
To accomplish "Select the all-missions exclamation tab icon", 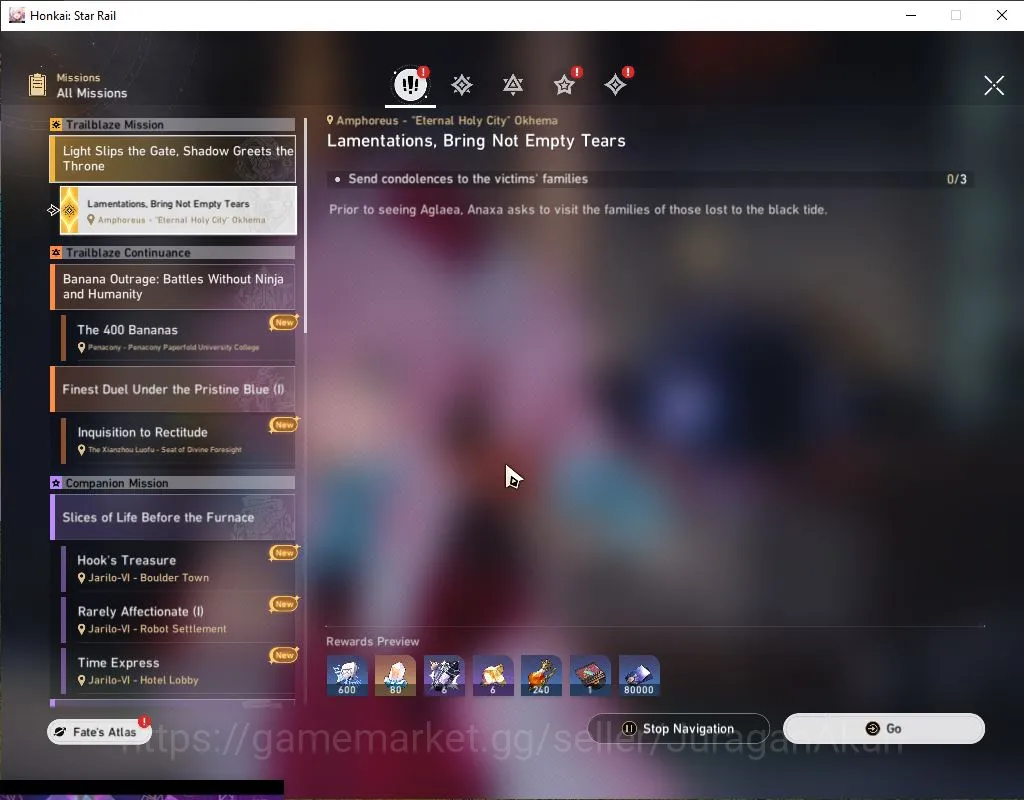I will pos(410,84).
